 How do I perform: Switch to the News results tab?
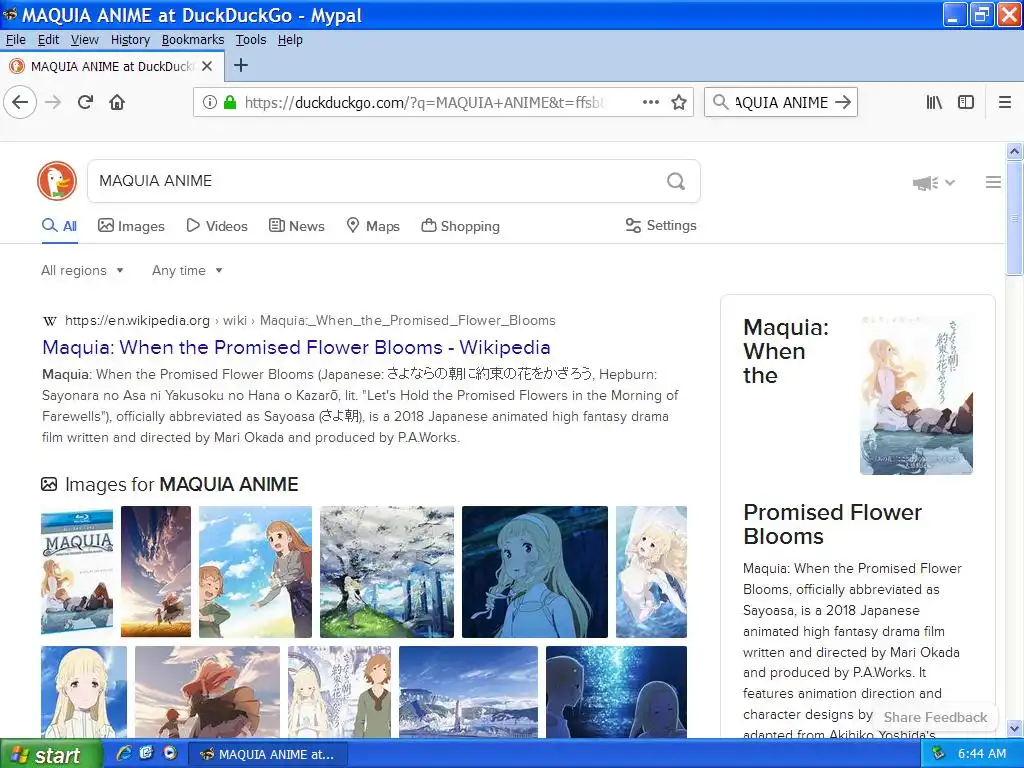(296, 226)
